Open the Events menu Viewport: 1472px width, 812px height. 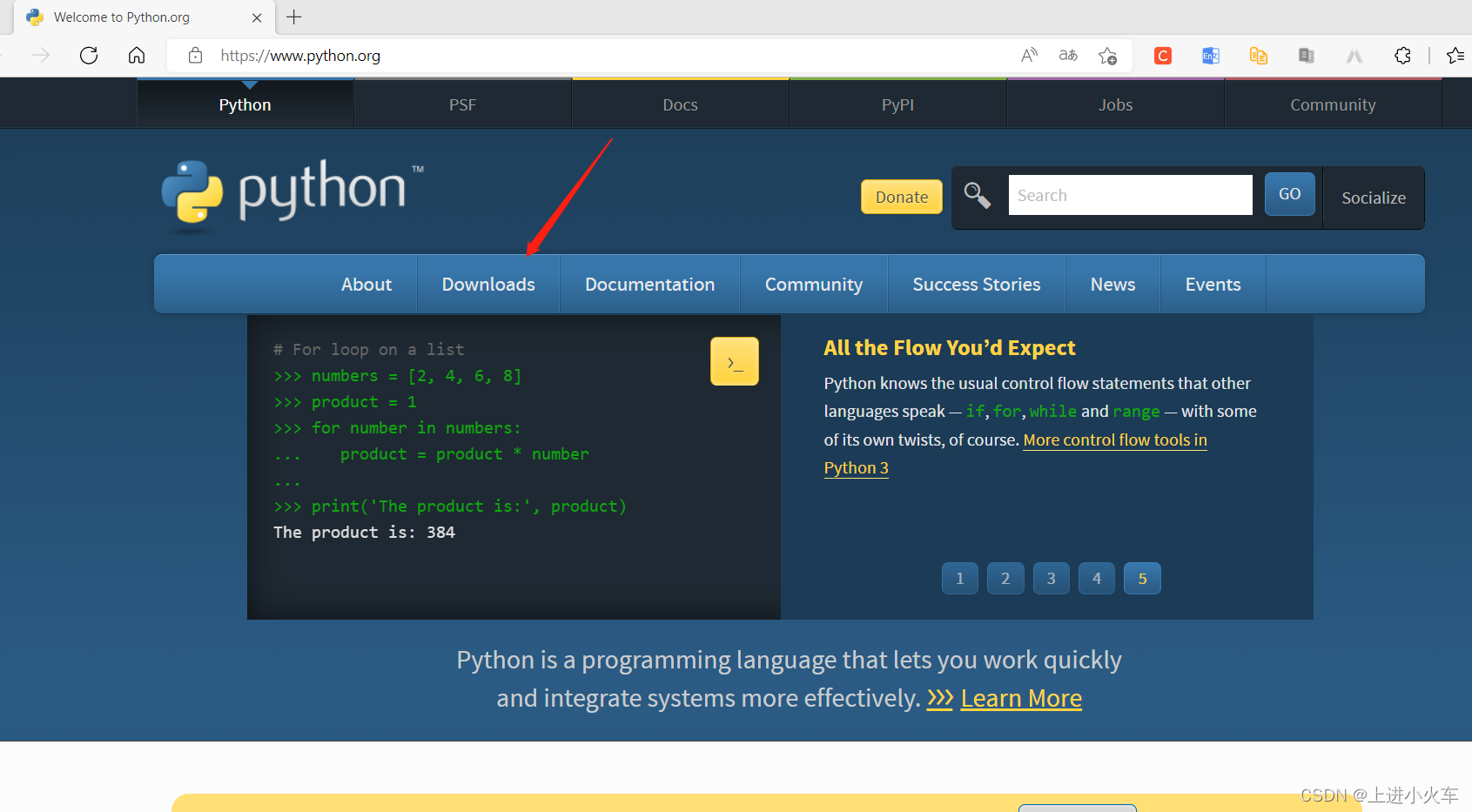[1213, 285]
